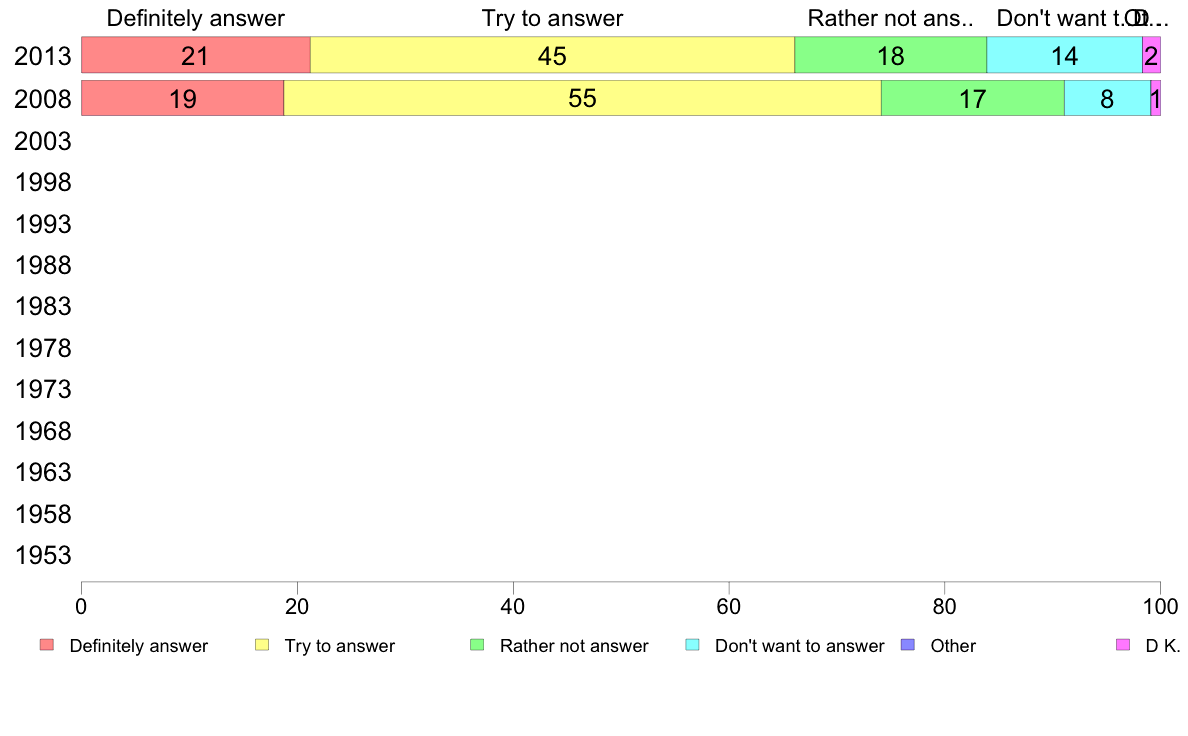Select the 2013 cyan segment showing 14
This screenshot has width=1188, height=736.
pyautogui.click(x=1065, y=55)
